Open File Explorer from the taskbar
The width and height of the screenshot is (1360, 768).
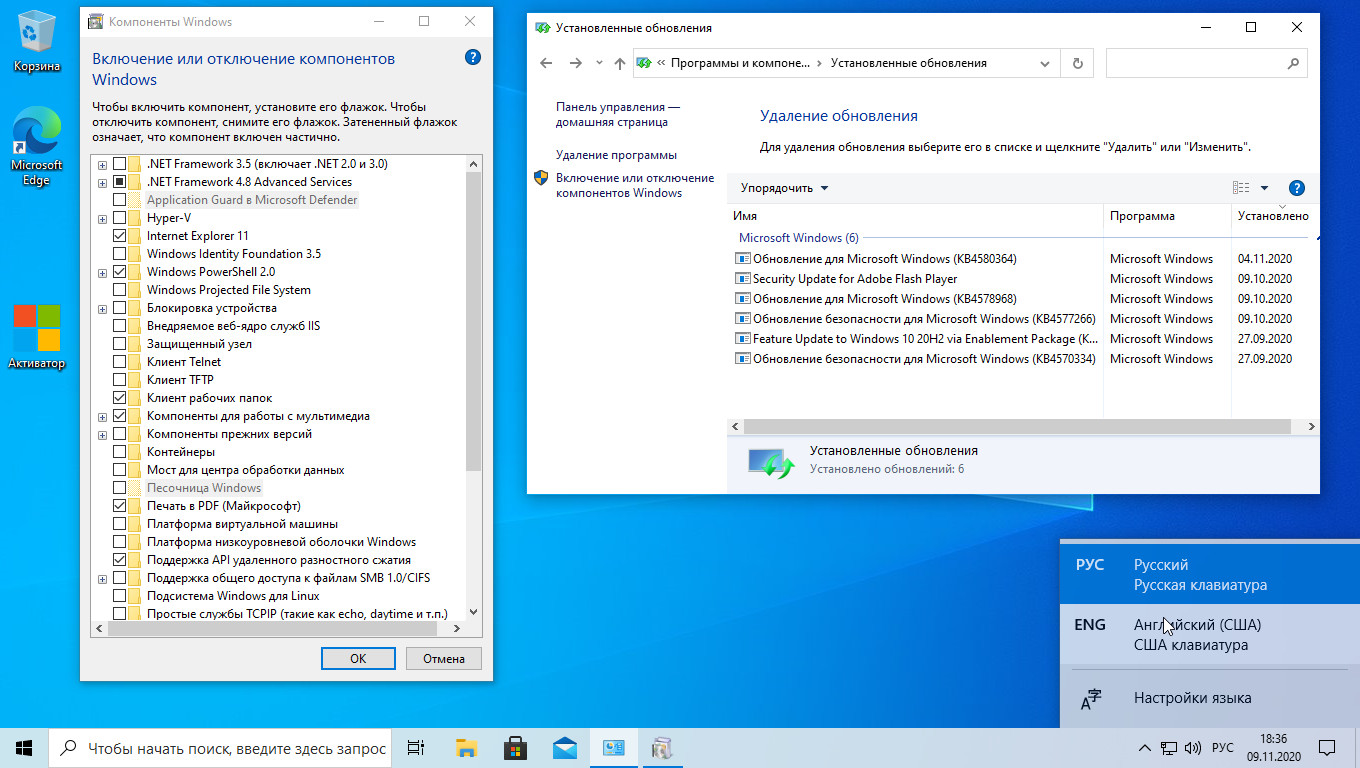pos(466,747)
